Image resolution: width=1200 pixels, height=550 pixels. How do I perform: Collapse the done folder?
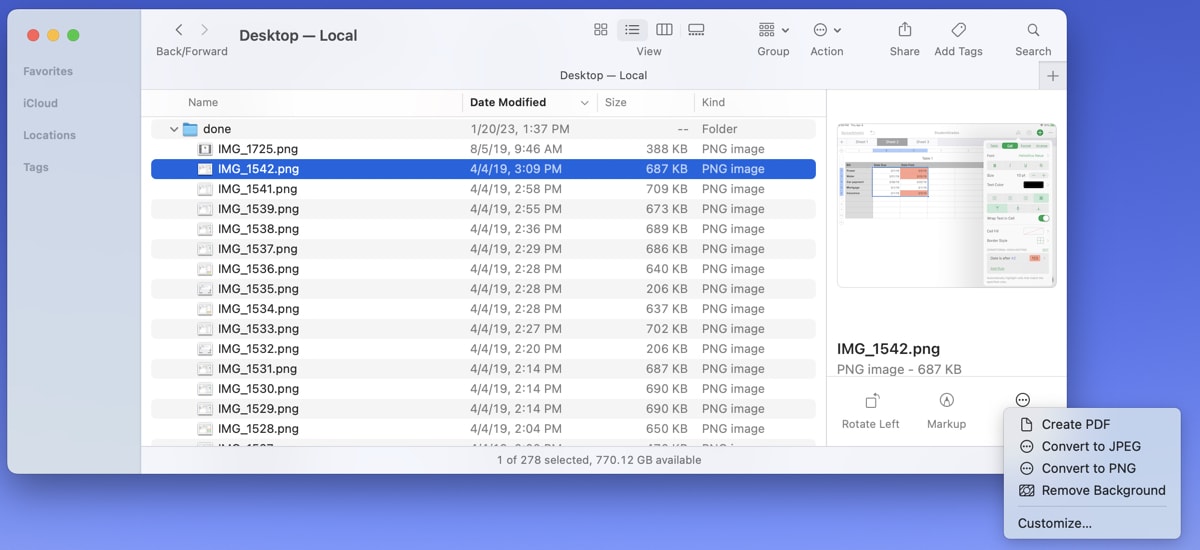pyautogui.click(x=174, y=129)
